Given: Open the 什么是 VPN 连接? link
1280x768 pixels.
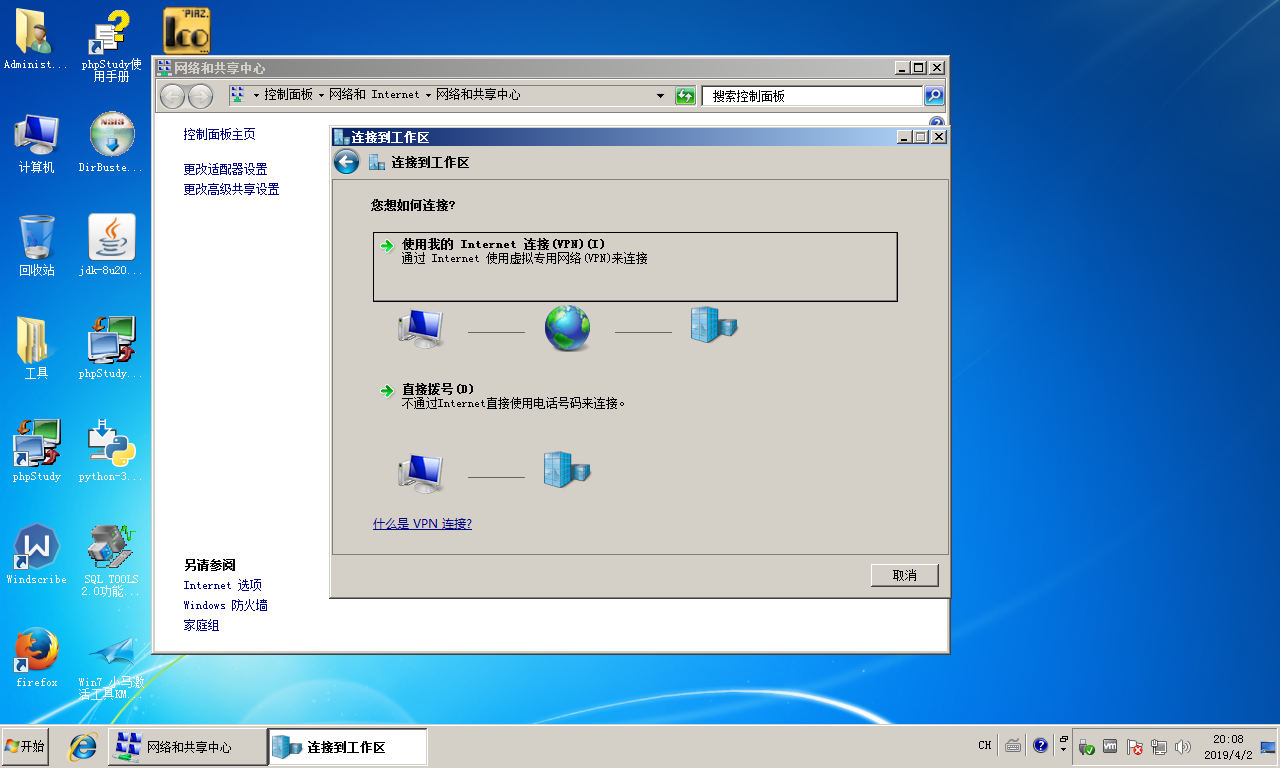Looking at the screenshot, I should pos(422,524).
